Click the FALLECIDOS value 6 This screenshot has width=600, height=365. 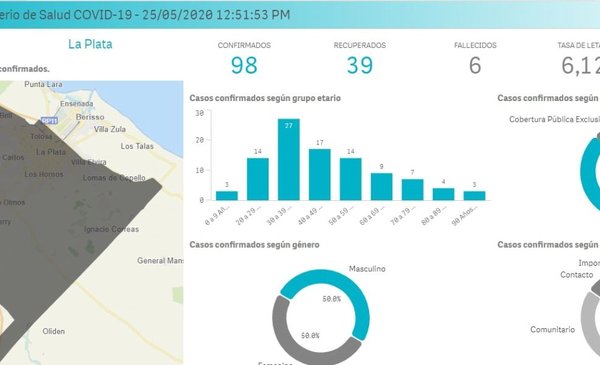(x=475, y=65)
